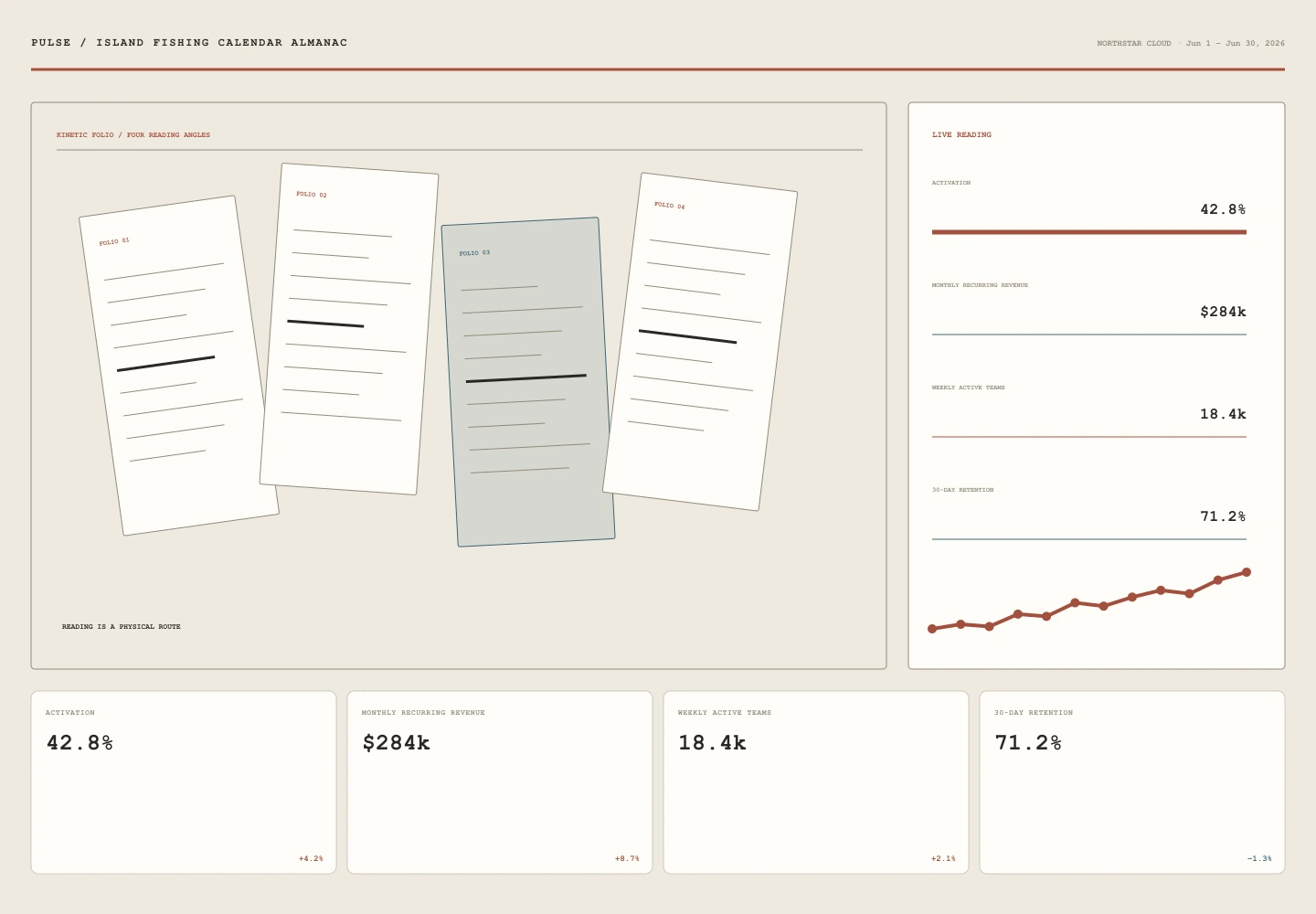Click the +2.1% change value
1316x914 pixels.
click(x=943, y=859)
